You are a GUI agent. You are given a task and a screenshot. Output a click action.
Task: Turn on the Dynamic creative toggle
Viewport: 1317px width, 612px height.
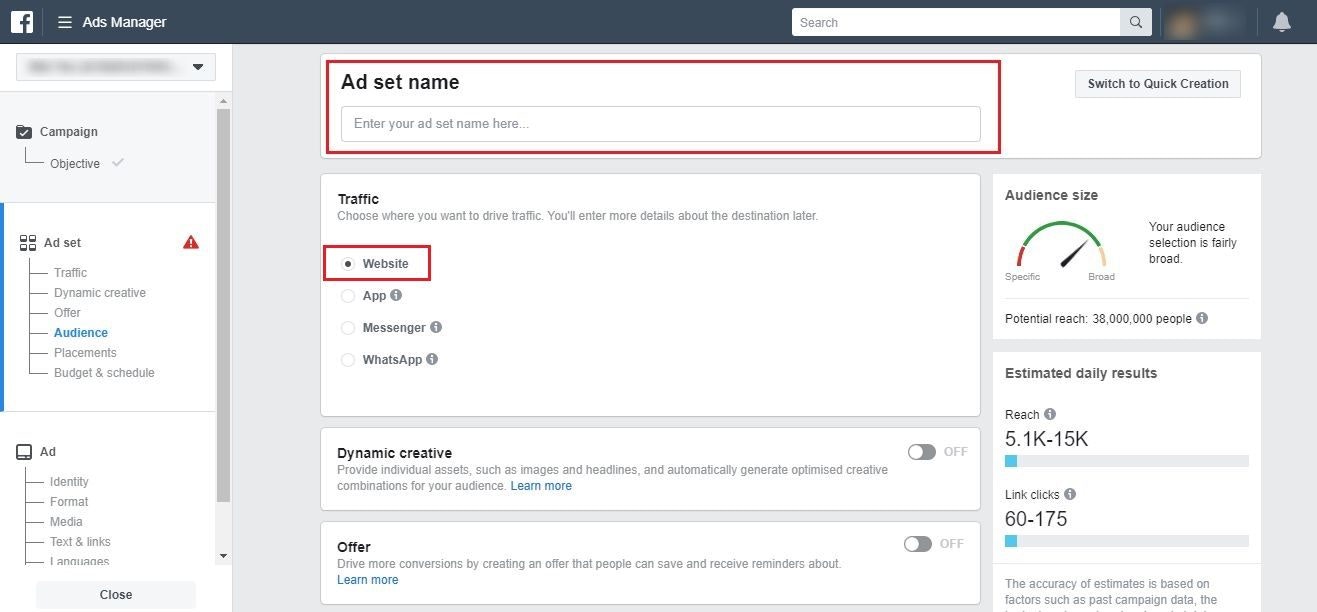(x=921, y=452)
